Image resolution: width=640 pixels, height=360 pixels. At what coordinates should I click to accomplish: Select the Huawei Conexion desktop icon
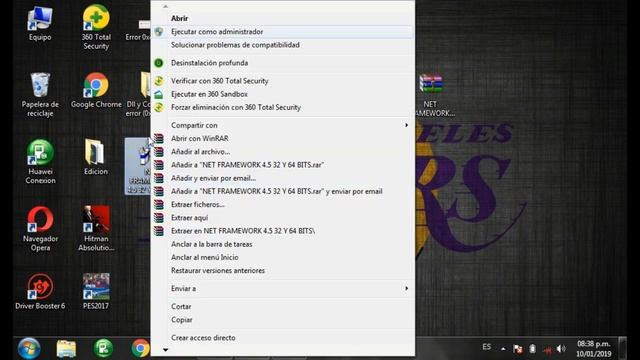pos(40,162)
